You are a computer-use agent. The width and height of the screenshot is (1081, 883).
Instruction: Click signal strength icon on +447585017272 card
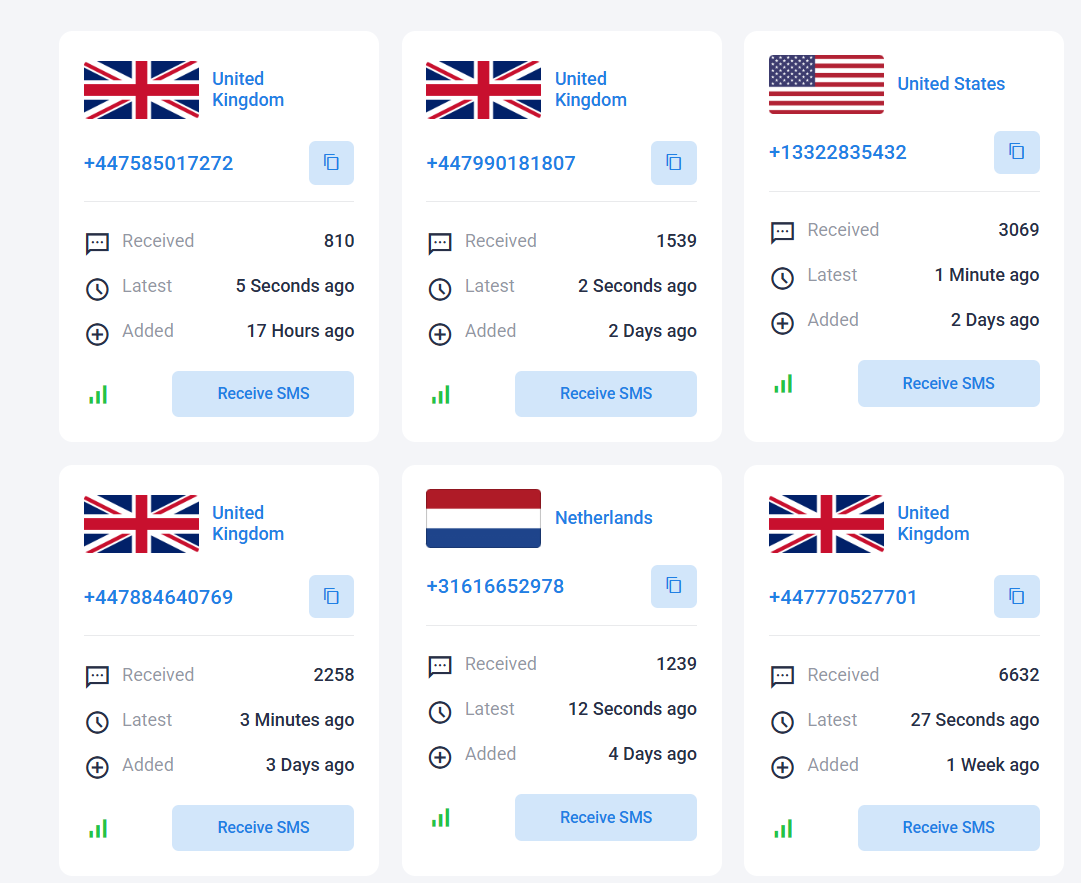98,394
